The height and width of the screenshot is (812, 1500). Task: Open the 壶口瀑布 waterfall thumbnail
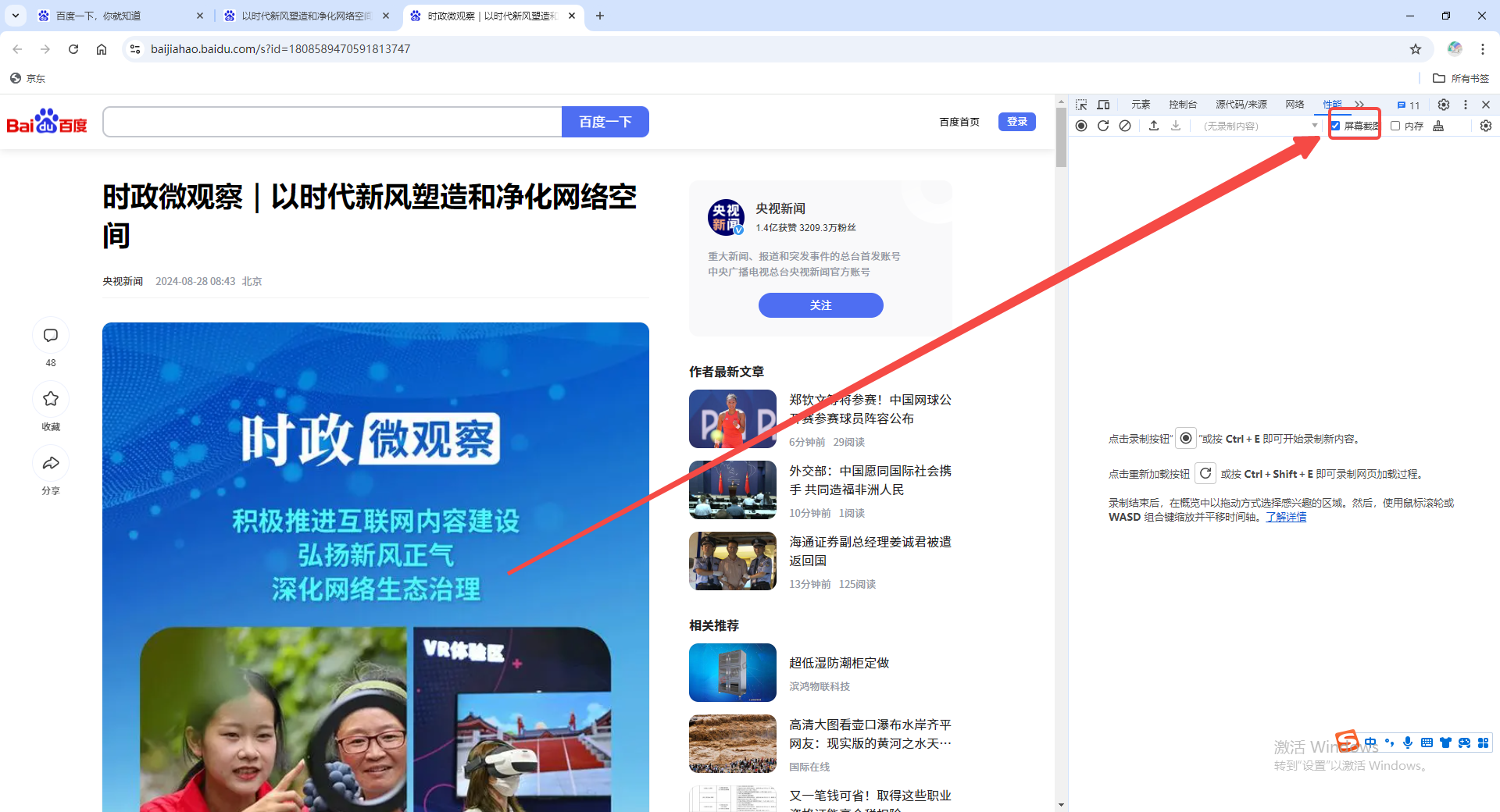pos(733,743)
